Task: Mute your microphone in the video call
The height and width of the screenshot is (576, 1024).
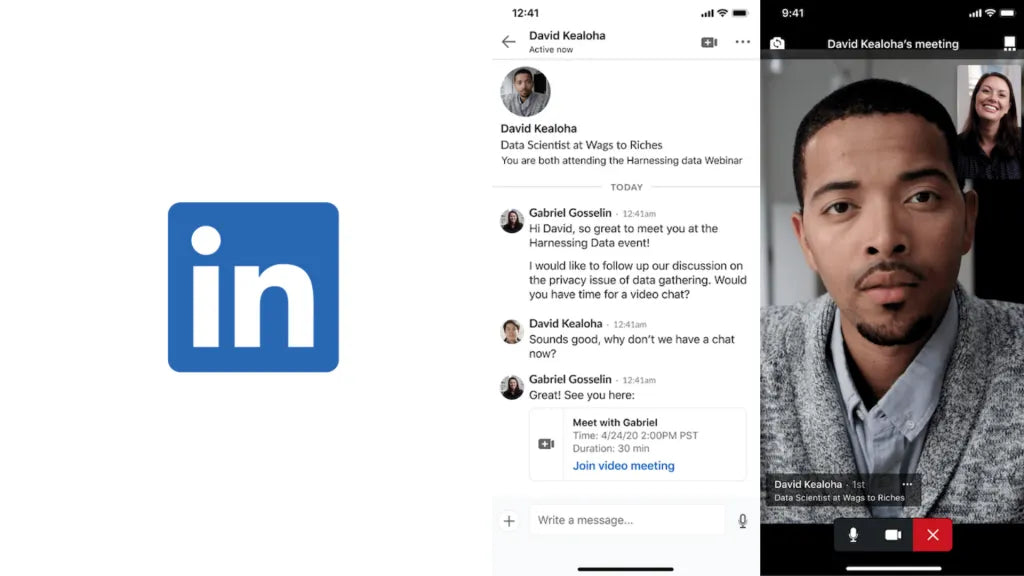Action: [x=853, y=535]
